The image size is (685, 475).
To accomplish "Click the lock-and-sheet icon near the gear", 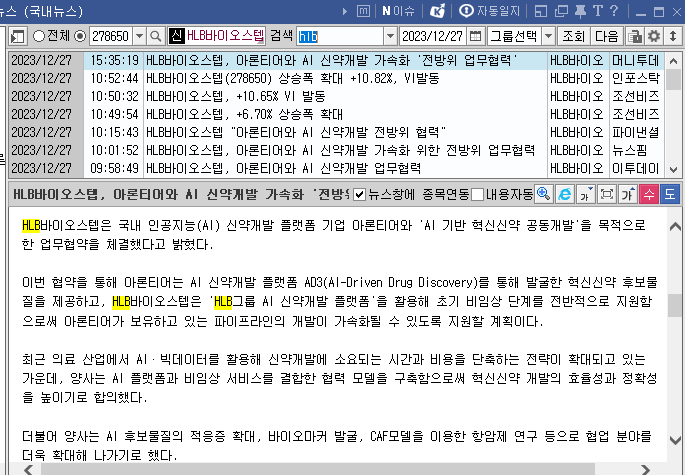I will (x=635, y=36).
